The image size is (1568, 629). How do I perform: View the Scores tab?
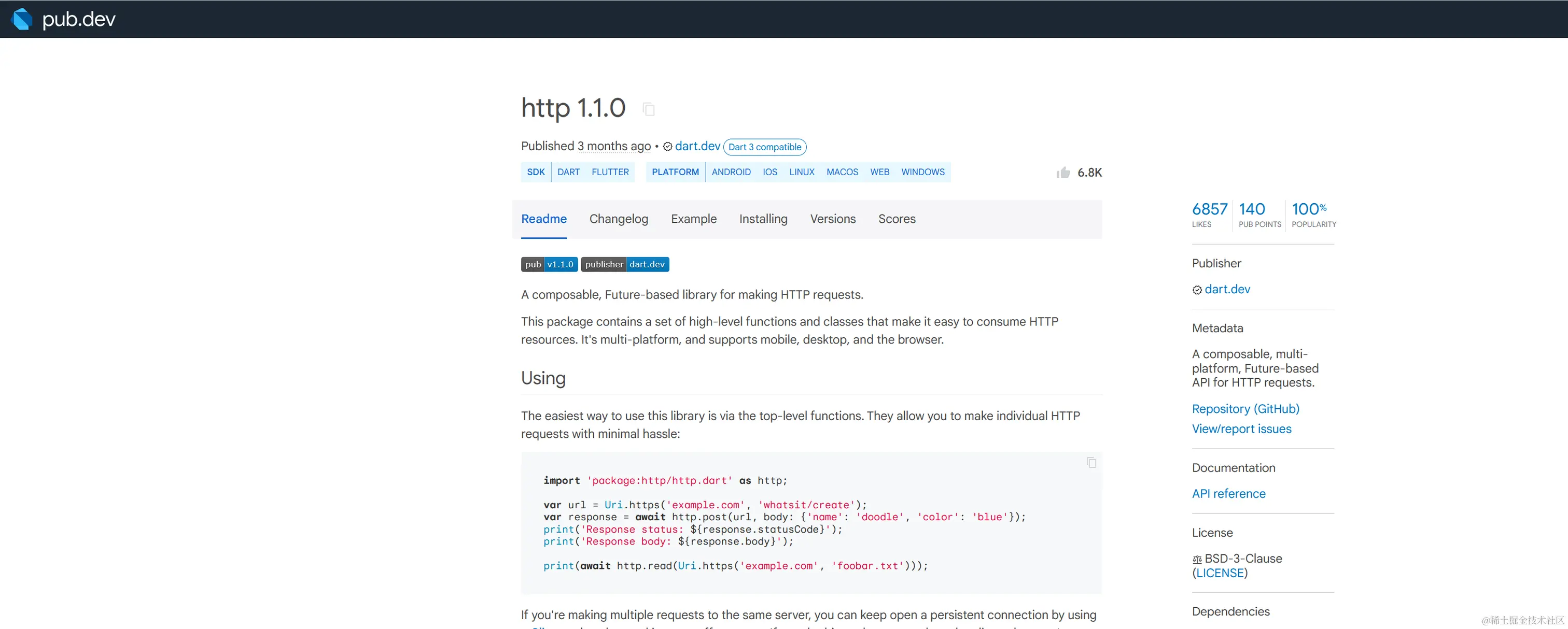(x=896, y=219)
